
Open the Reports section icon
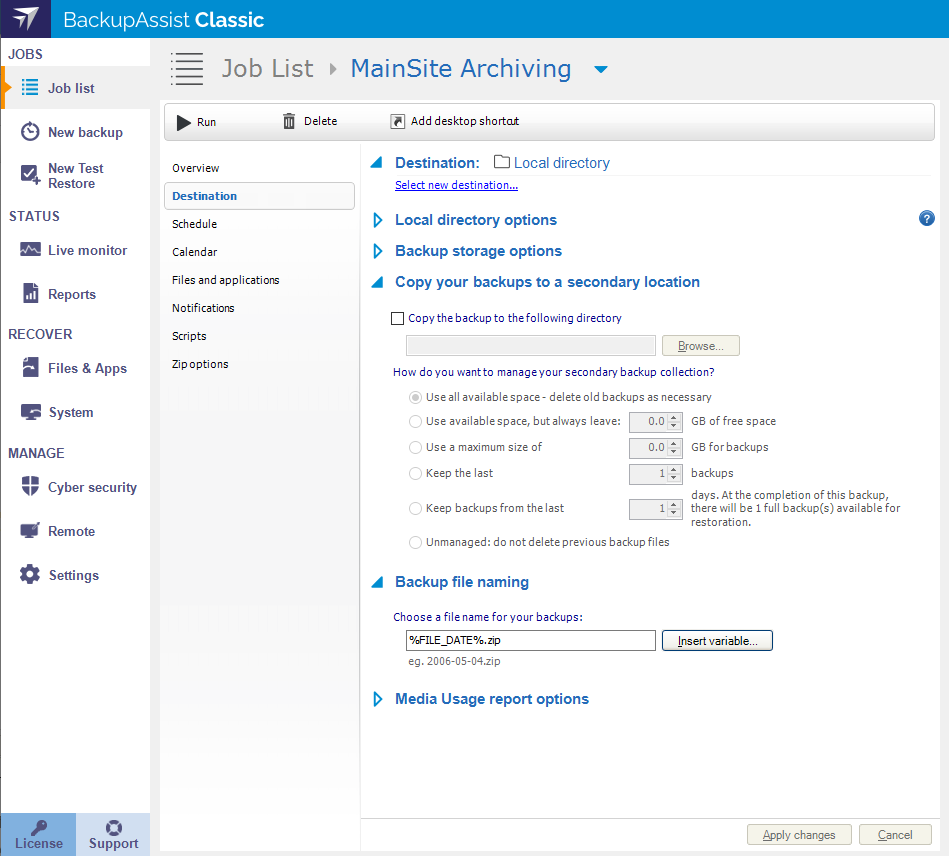pos(30,294)
